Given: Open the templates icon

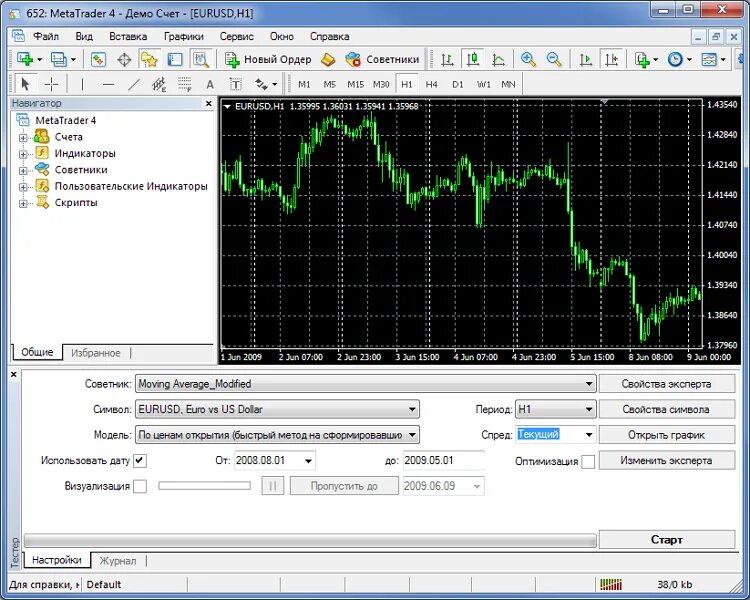Looking at the screenshot, I should click(x=709, y=59).
